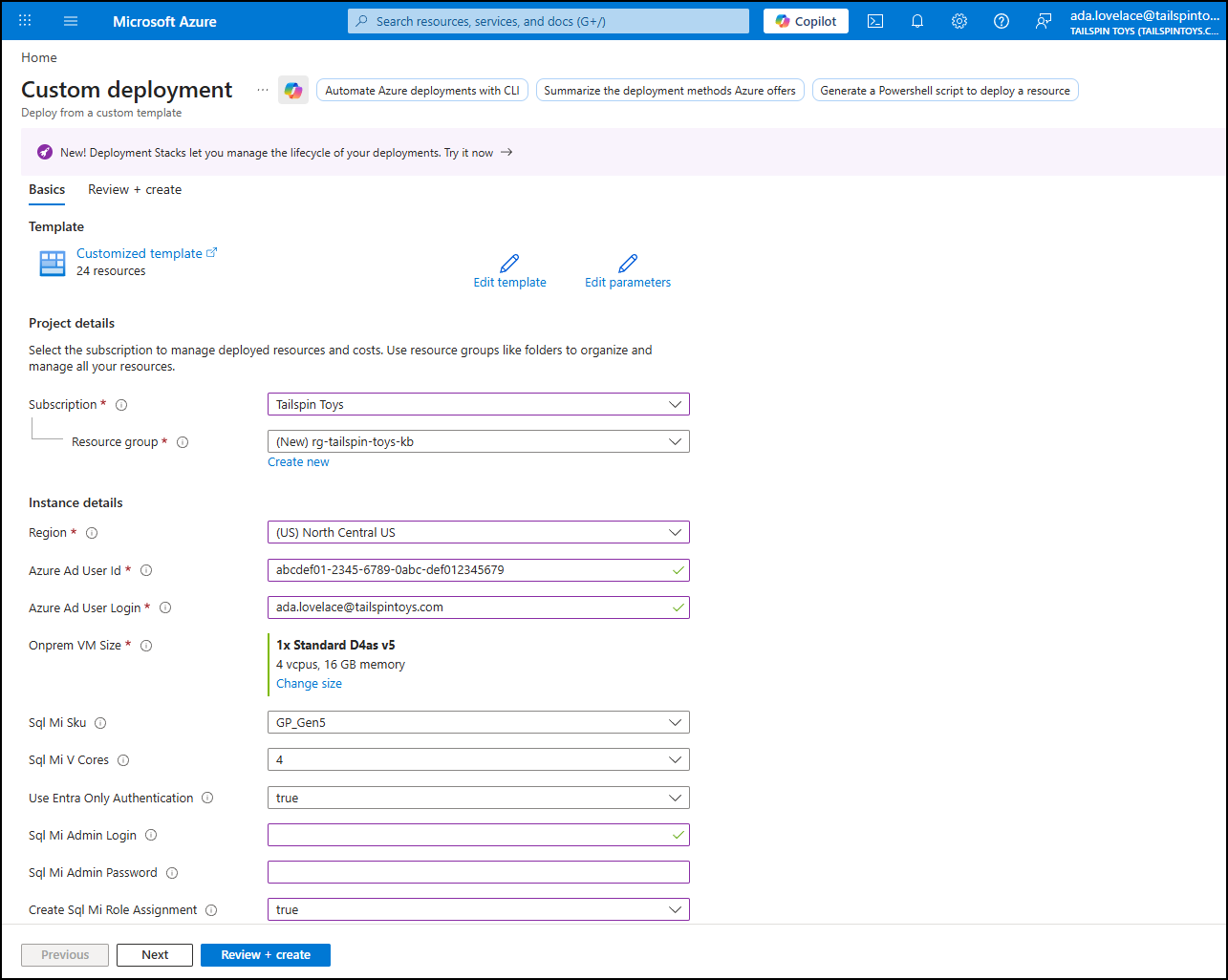This screenshot has height=980, width=1228.
Task: Switch to the Basics tab
Action: tap(47, 190)
